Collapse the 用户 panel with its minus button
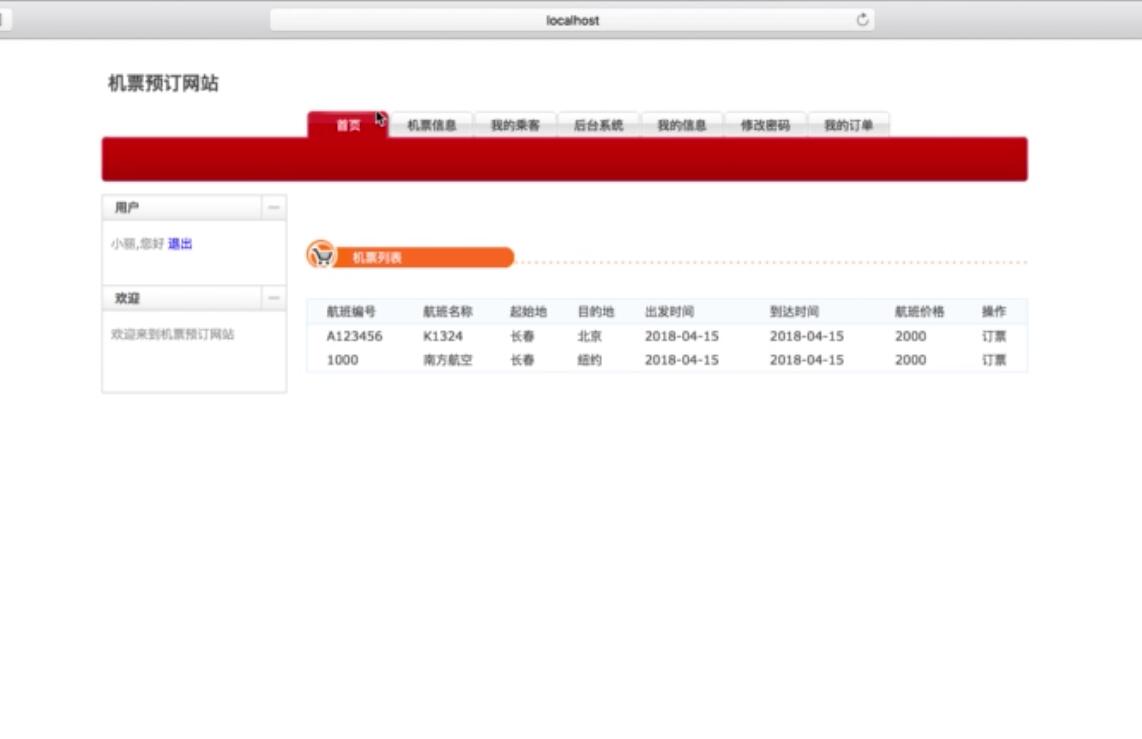The width and height of the screenshot is (1142, 739). (x=274, y=208)
